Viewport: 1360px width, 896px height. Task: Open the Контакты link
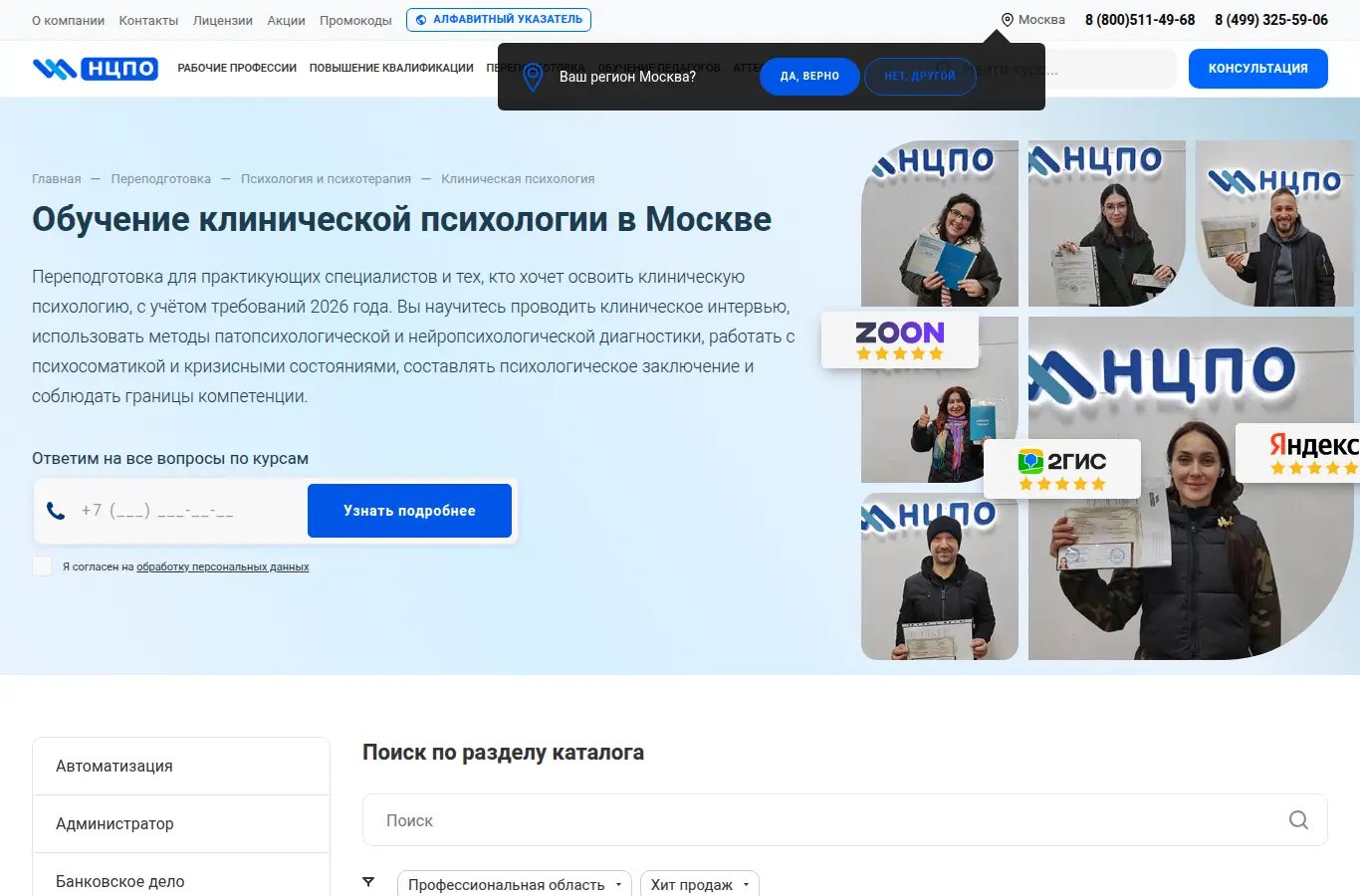tap(148, 20)
